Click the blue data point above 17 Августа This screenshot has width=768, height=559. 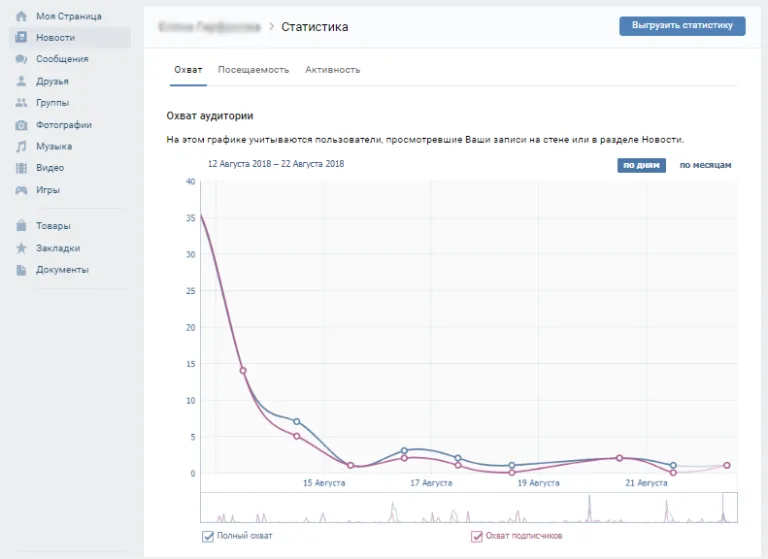404,451
